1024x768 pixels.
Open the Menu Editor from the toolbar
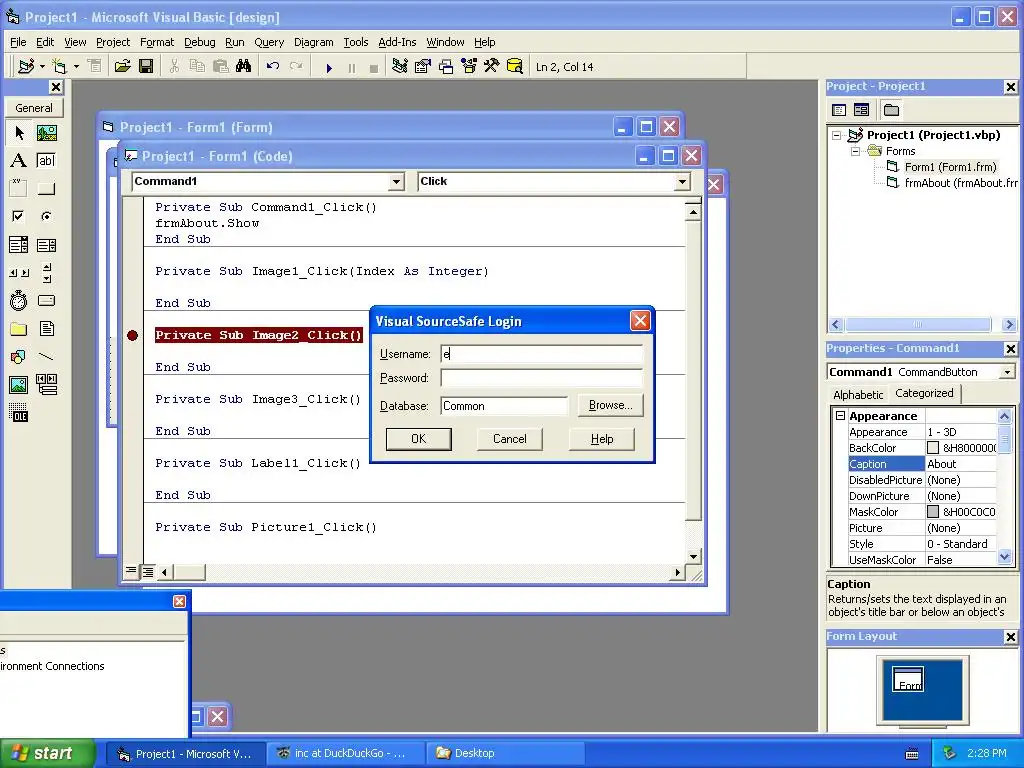[x=95, y=67]
